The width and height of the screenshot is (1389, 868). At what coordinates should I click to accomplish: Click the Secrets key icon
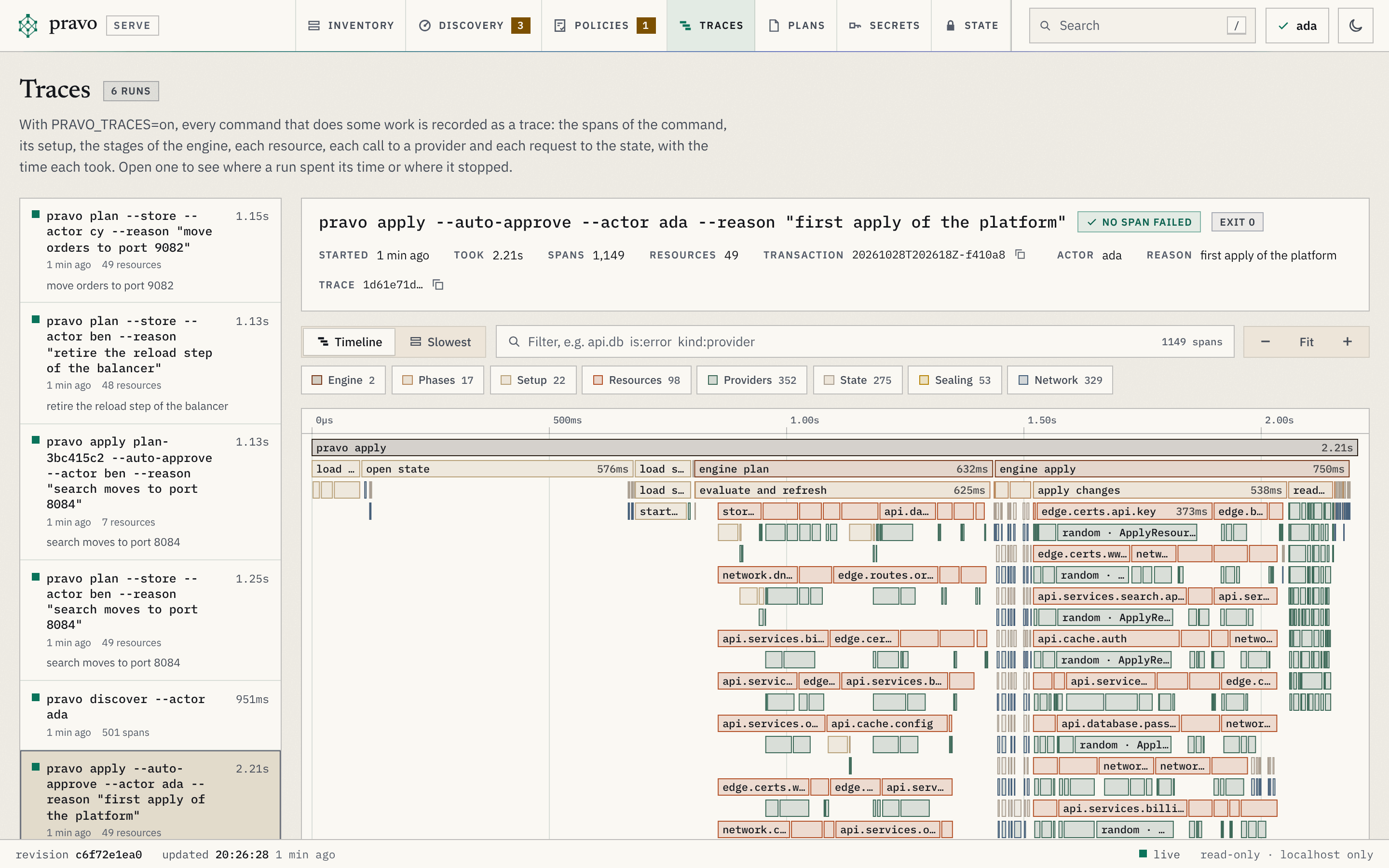pos(855,25)
